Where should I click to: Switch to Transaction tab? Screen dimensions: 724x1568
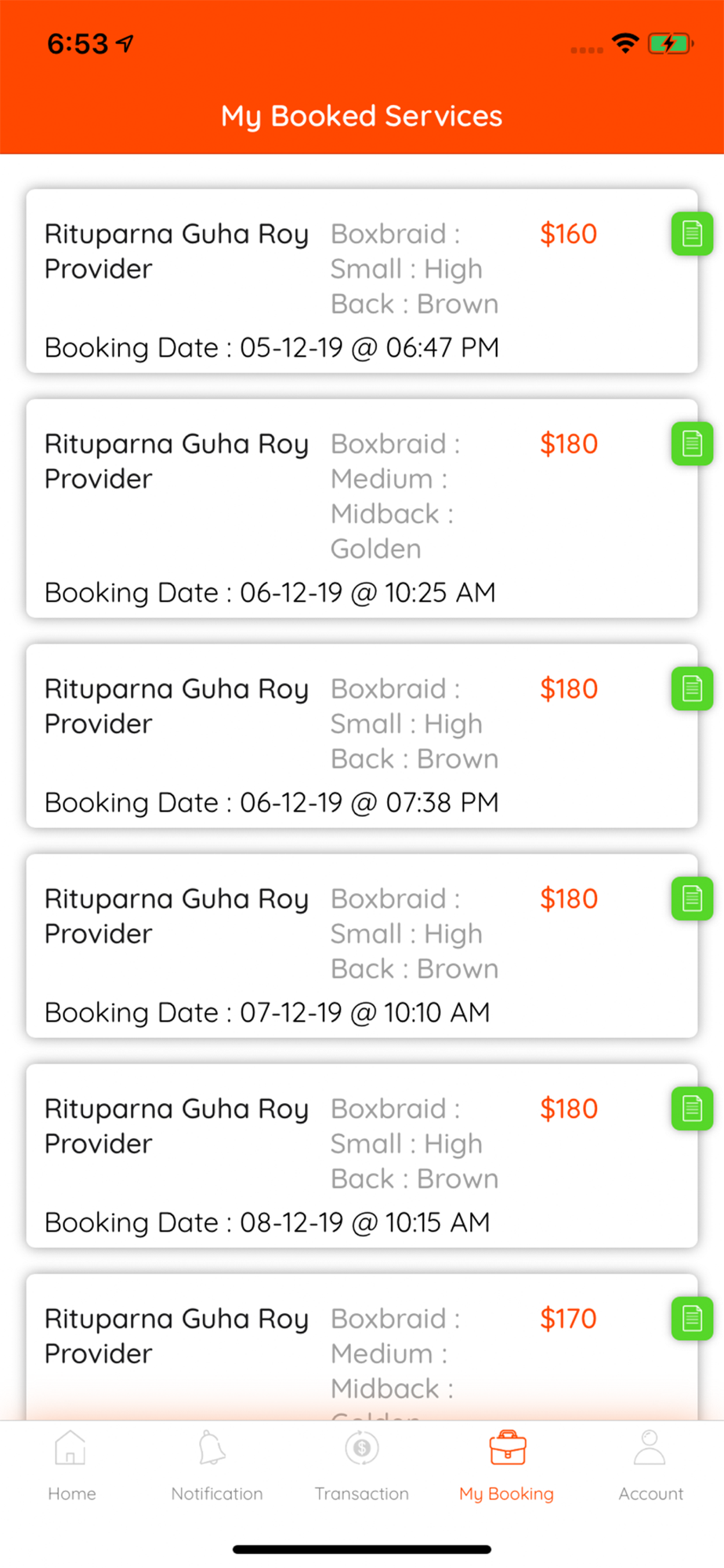coord(362,1466)
